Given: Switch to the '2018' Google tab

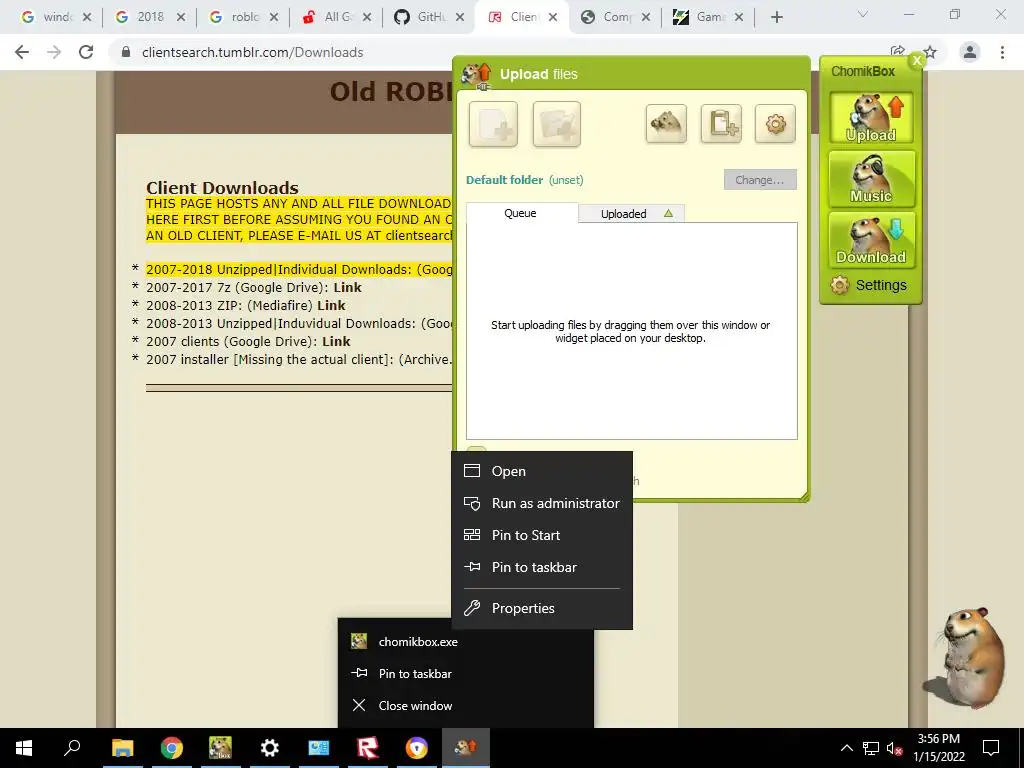Looking at the screenshot, I should coord(142,17).
